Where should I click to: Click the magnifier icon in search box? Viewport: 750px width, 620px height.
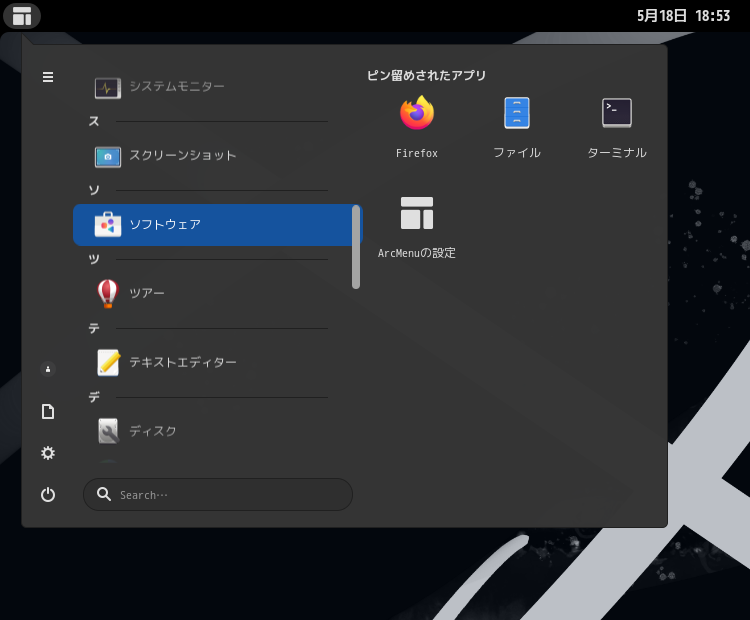tap(104, 494)
